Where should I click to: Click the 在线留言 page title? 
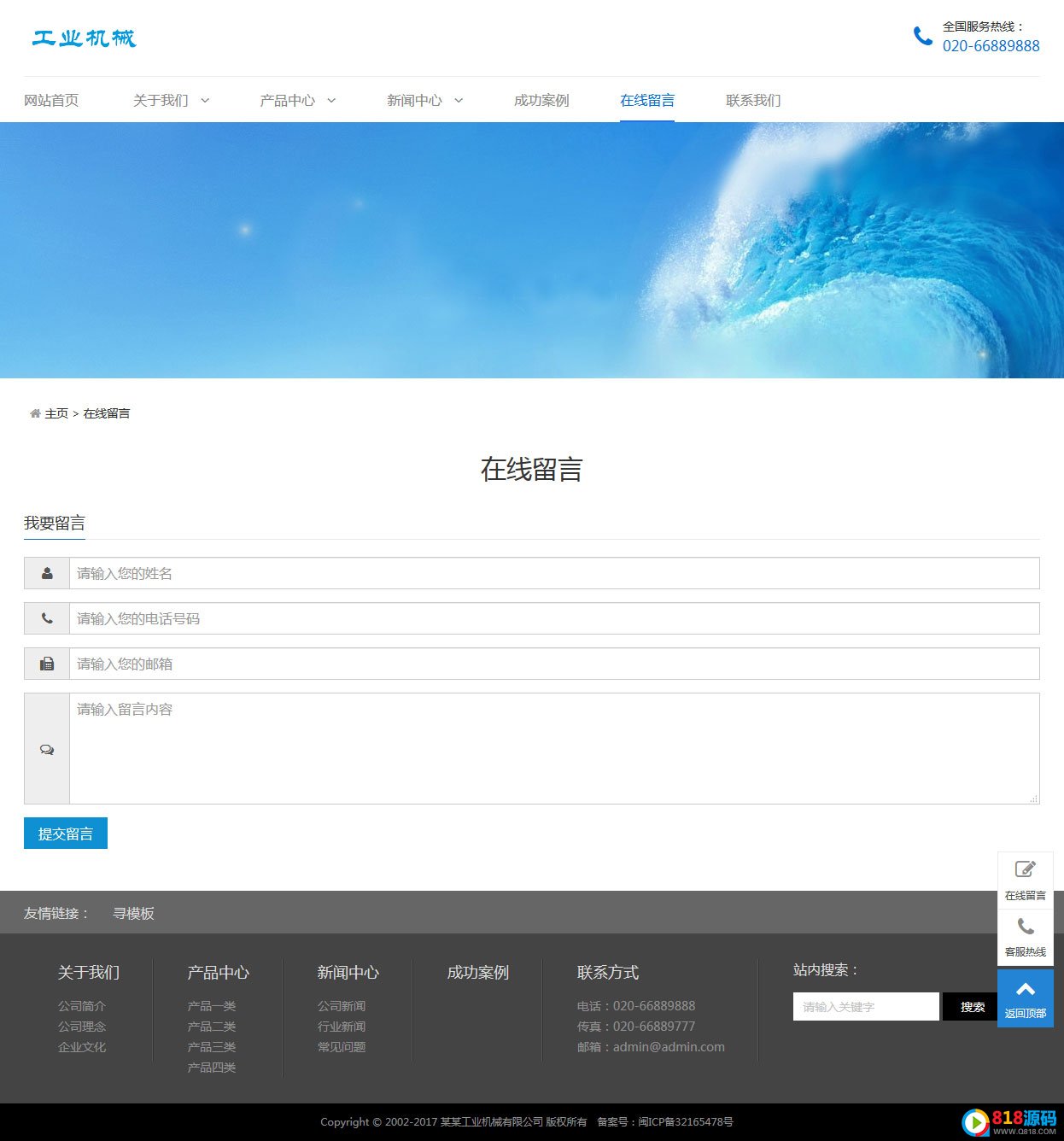(531, 470)
